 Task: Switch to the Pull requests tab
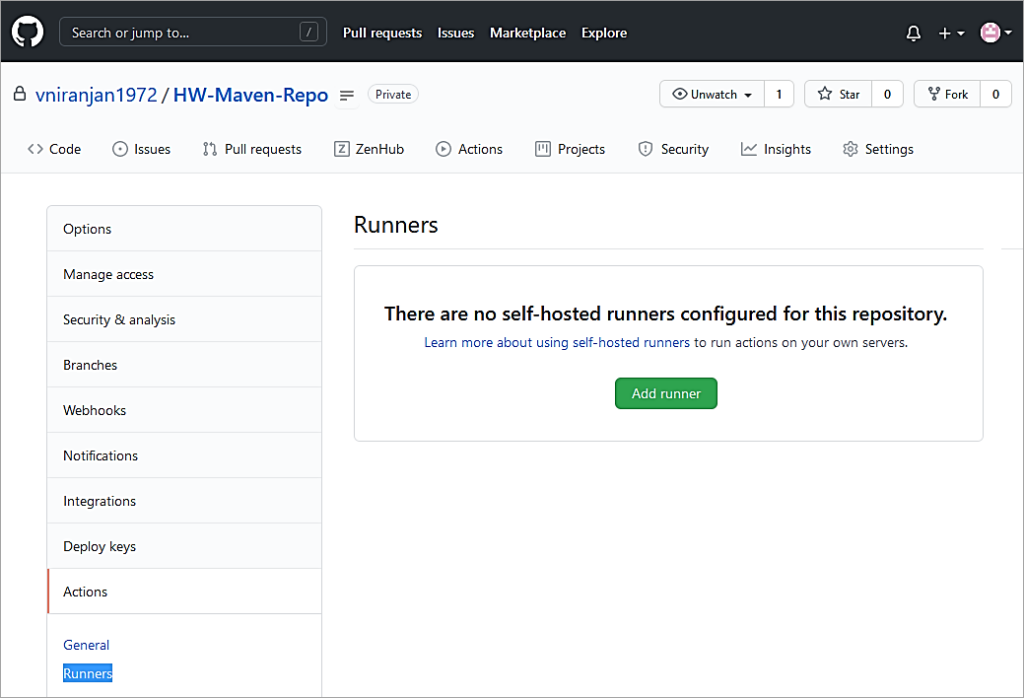coord(252,148)
